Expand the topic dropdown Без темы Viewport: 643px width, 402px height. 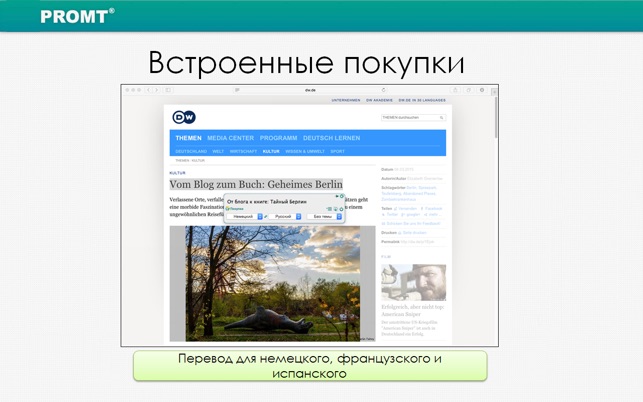pyautogui.click(x=326, y=216)
